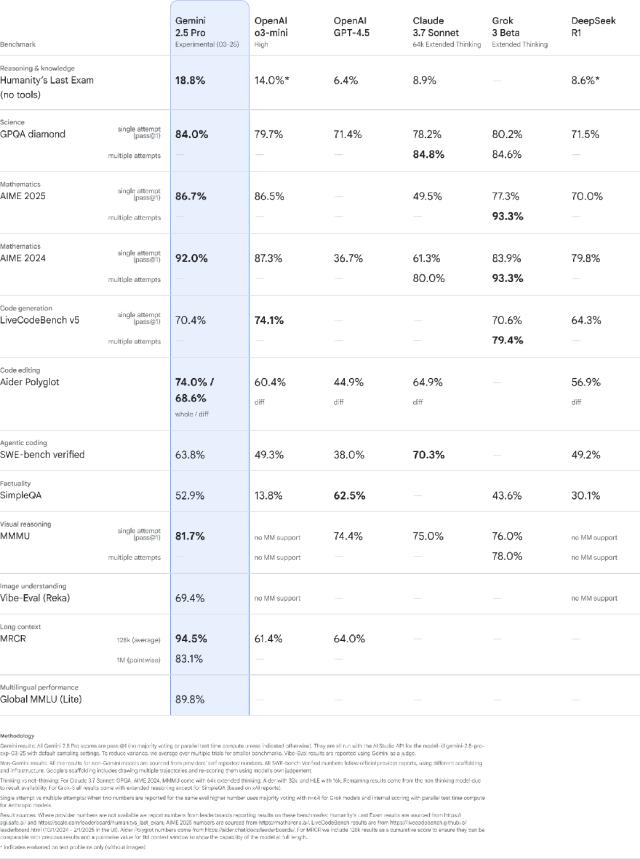Select the MMMU visual reasoning label
The height and width of the screenshot is (859, 640).
(x=15, y=536)
